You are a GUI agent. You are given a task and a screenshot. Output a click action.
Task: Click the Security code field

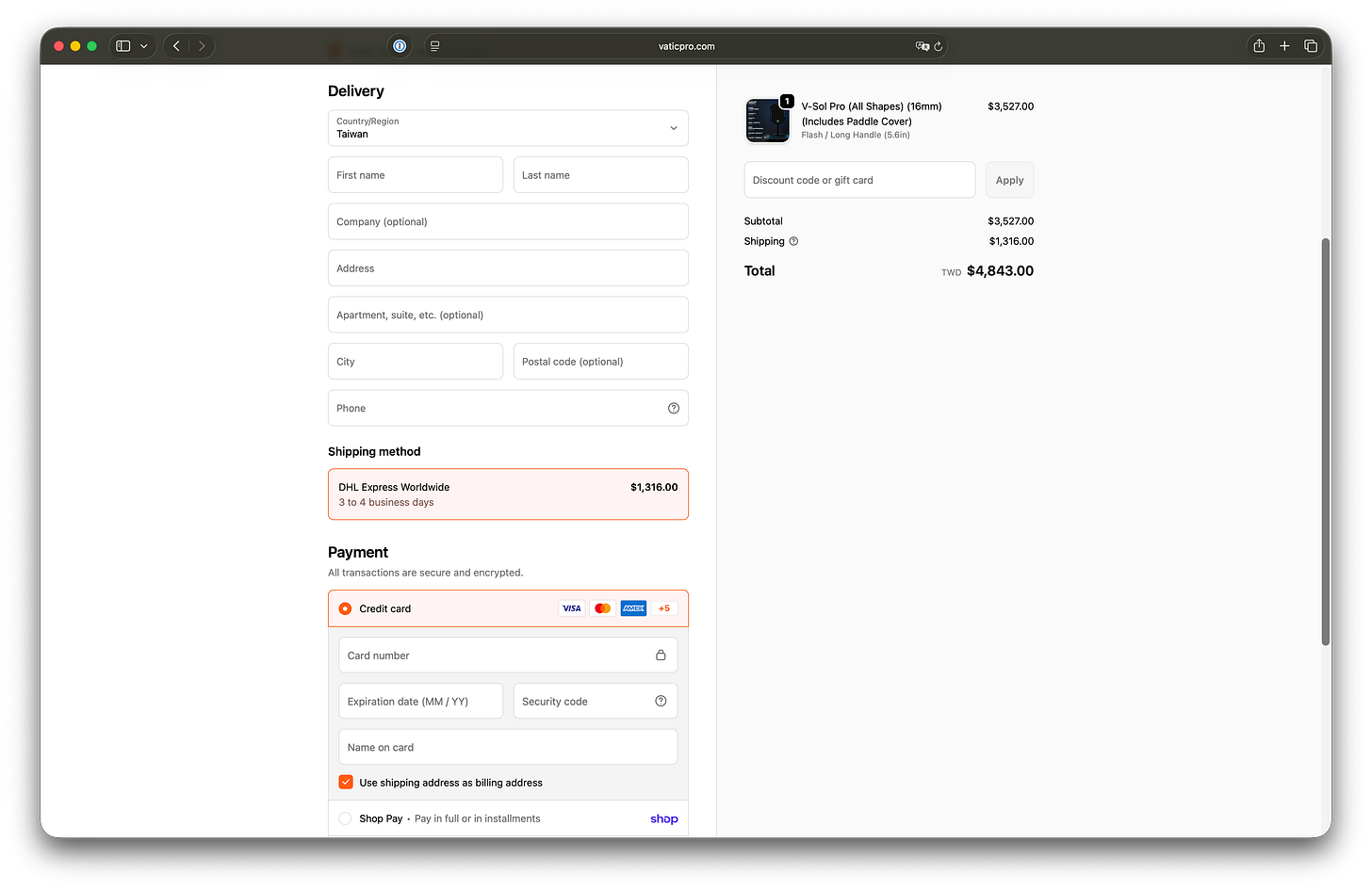coord(596,702)
